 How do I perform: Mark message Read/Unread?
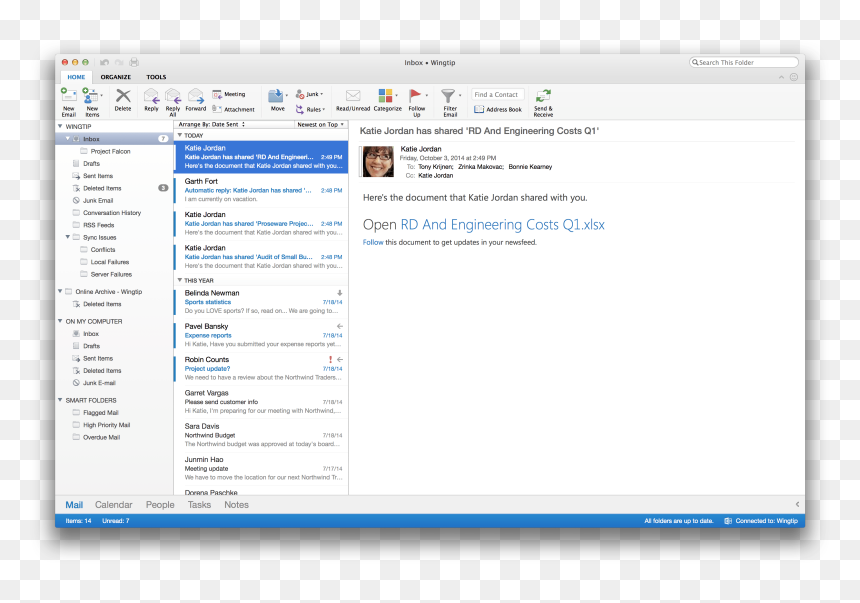353,100
